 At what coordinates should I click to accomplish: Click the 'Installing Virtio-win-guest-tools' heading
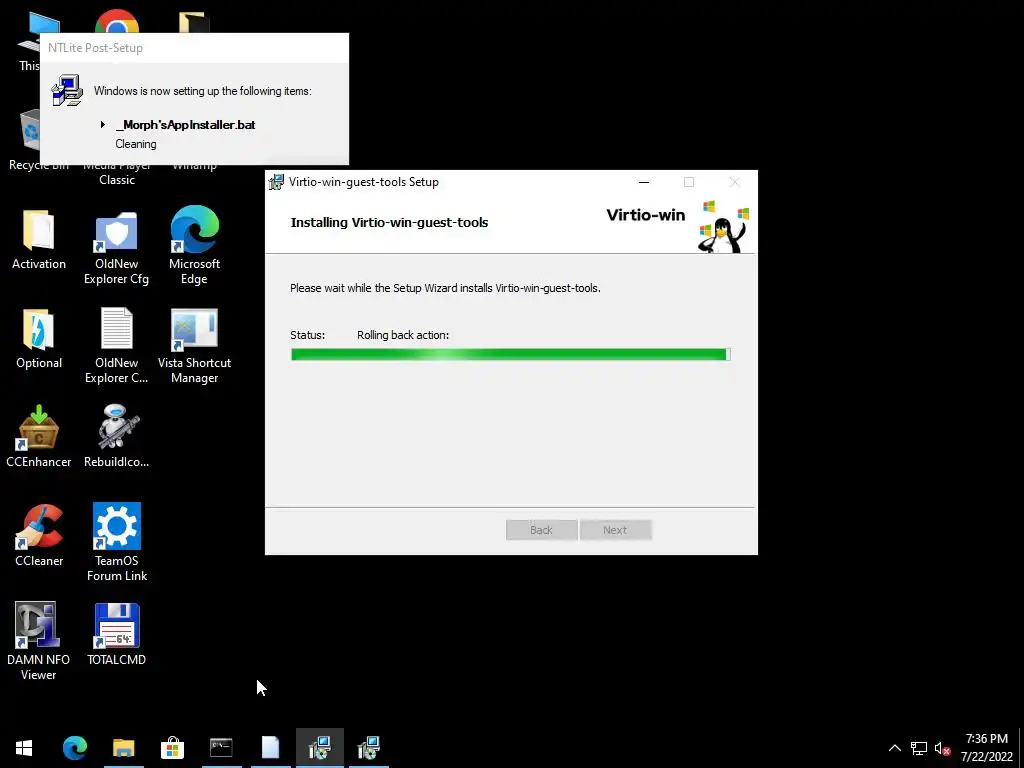389,222
